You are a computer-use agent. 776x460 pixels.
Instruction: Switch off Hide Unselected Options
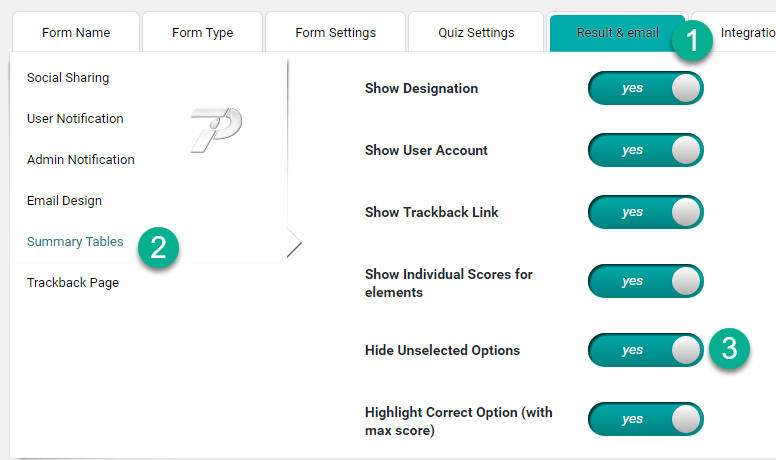click(646, 350)
